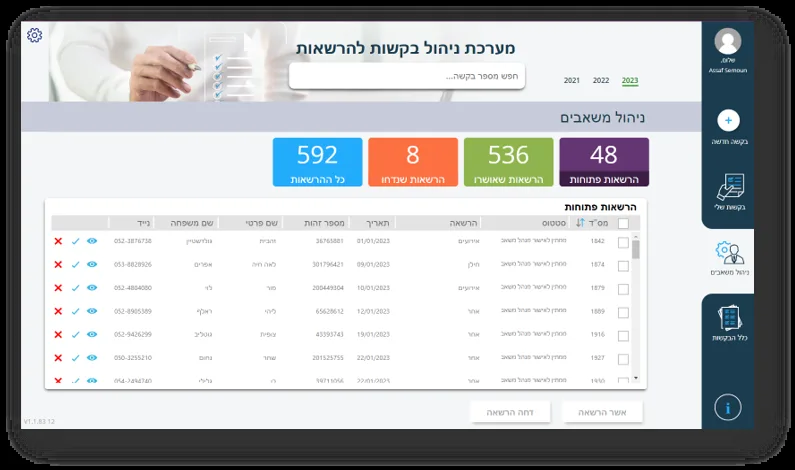795x470 pixels.
Task: View request 1916 with the eye icon
Action: coord(92,334)
